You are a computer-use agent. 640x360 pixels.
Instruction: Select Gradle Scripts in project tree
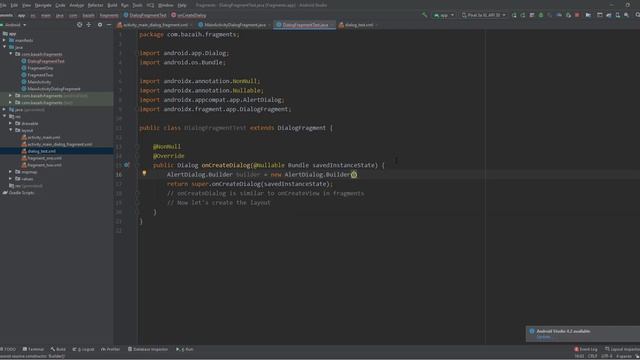(x=21, y=193)
